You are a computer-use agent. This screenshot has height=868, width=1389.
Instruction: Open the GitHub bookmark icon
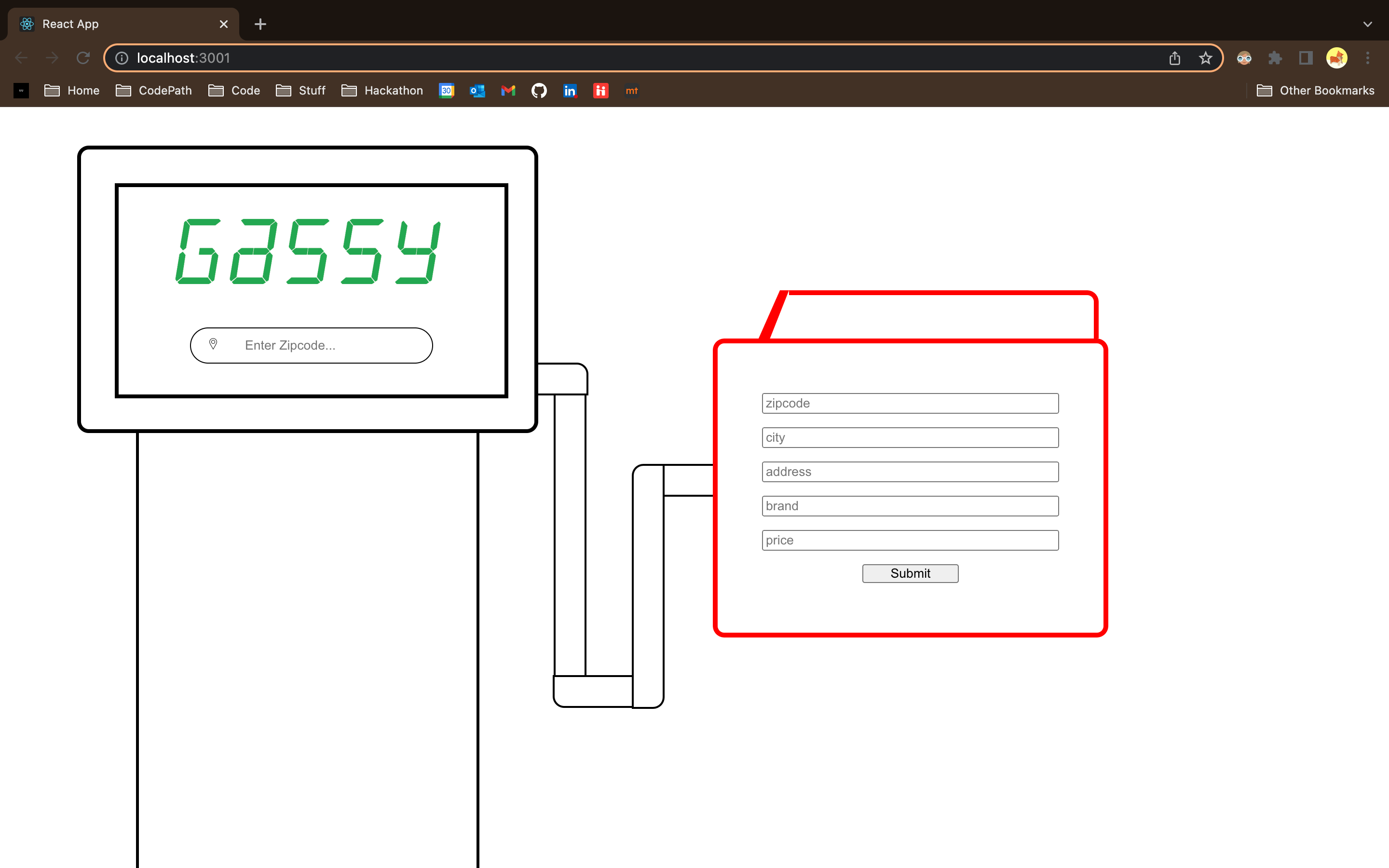[x=539, y=91]
